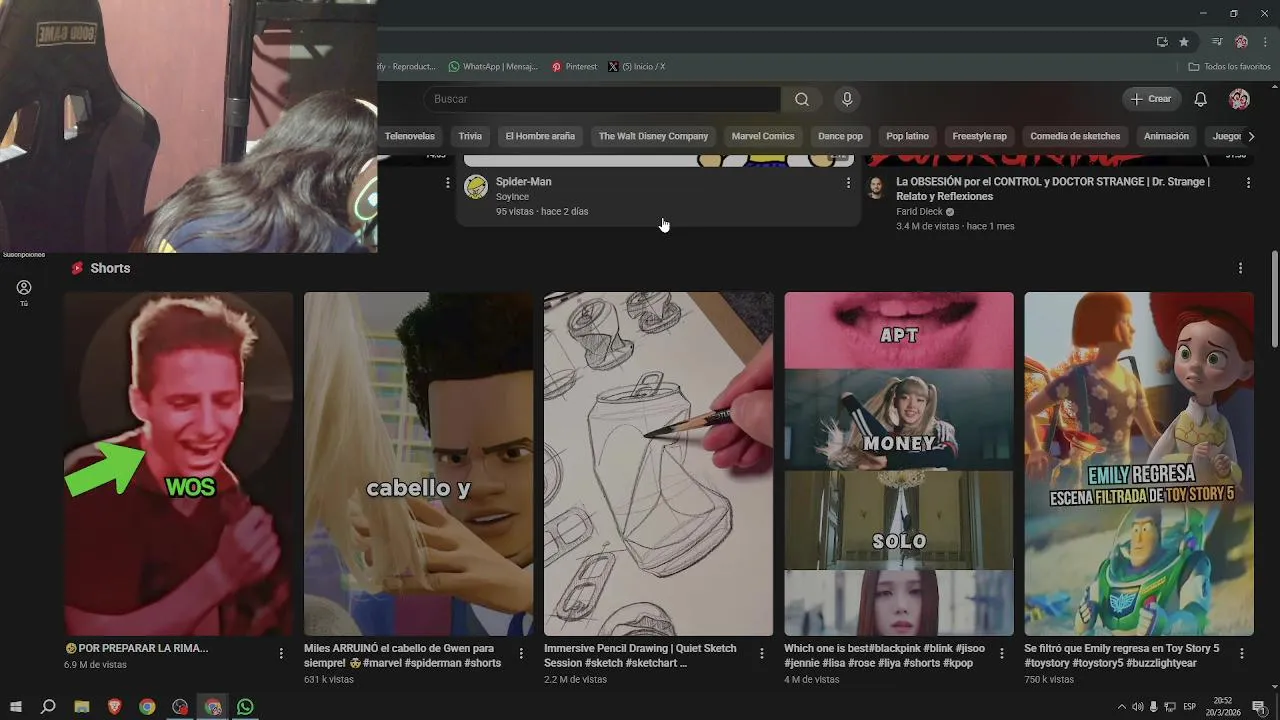The image size is (1280, 720).
Task: Open File Explorer from the taskbar
Action: [82, 707]
